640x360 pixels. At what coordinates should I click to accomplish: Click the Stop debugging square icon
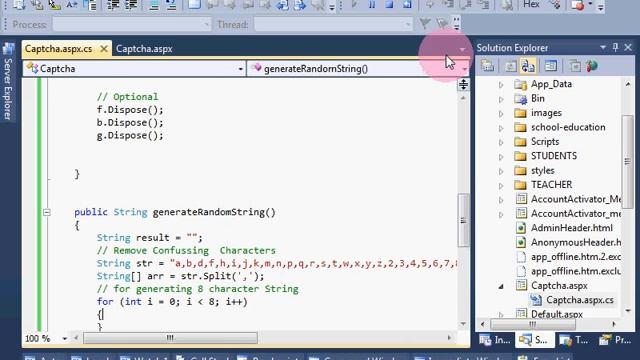click(389, 5)
